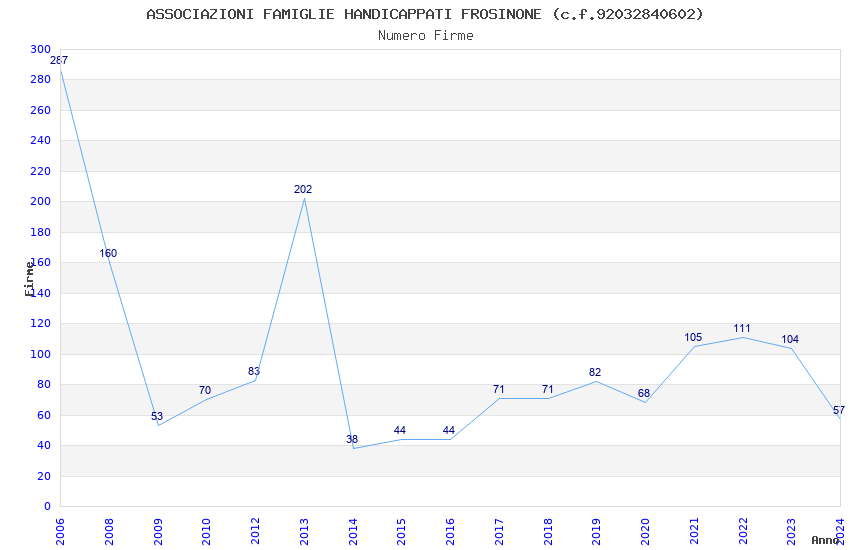Click the data label 68

[x=643, y=393]
